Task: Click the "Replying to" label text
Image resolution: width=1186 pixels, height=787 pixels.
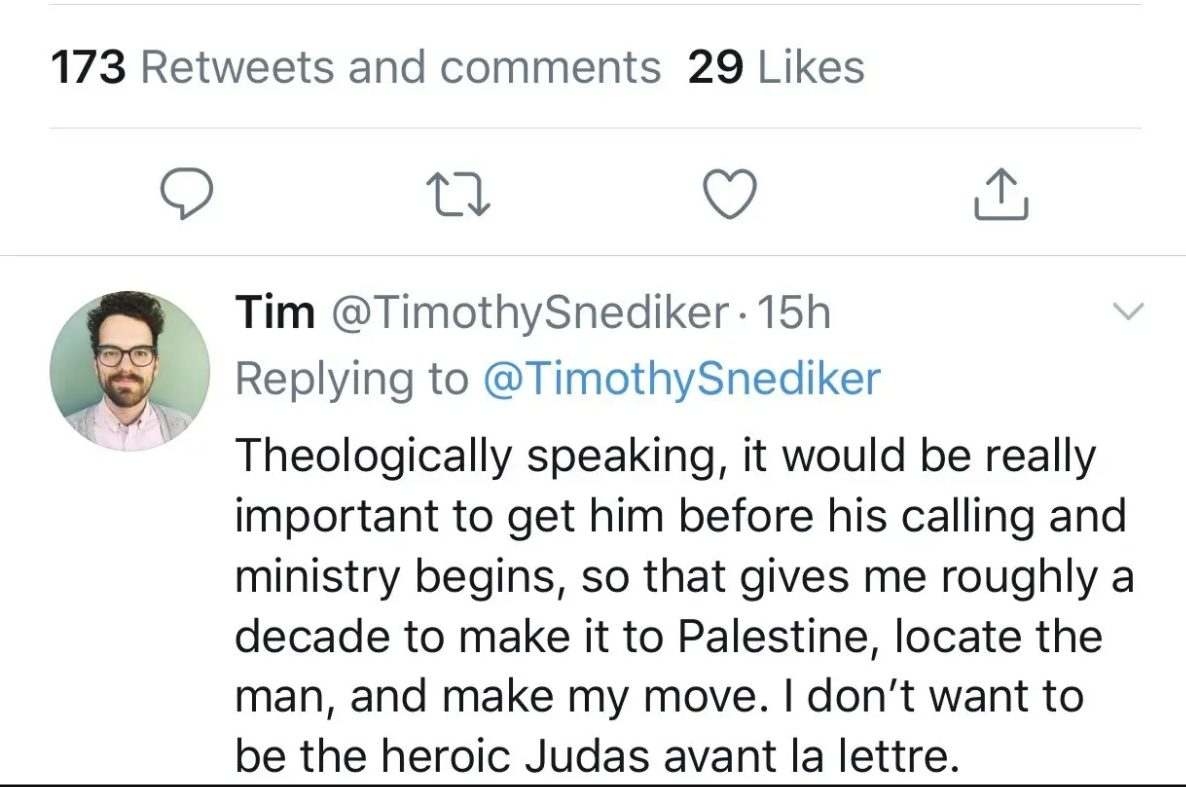Action: coord(351,378)
